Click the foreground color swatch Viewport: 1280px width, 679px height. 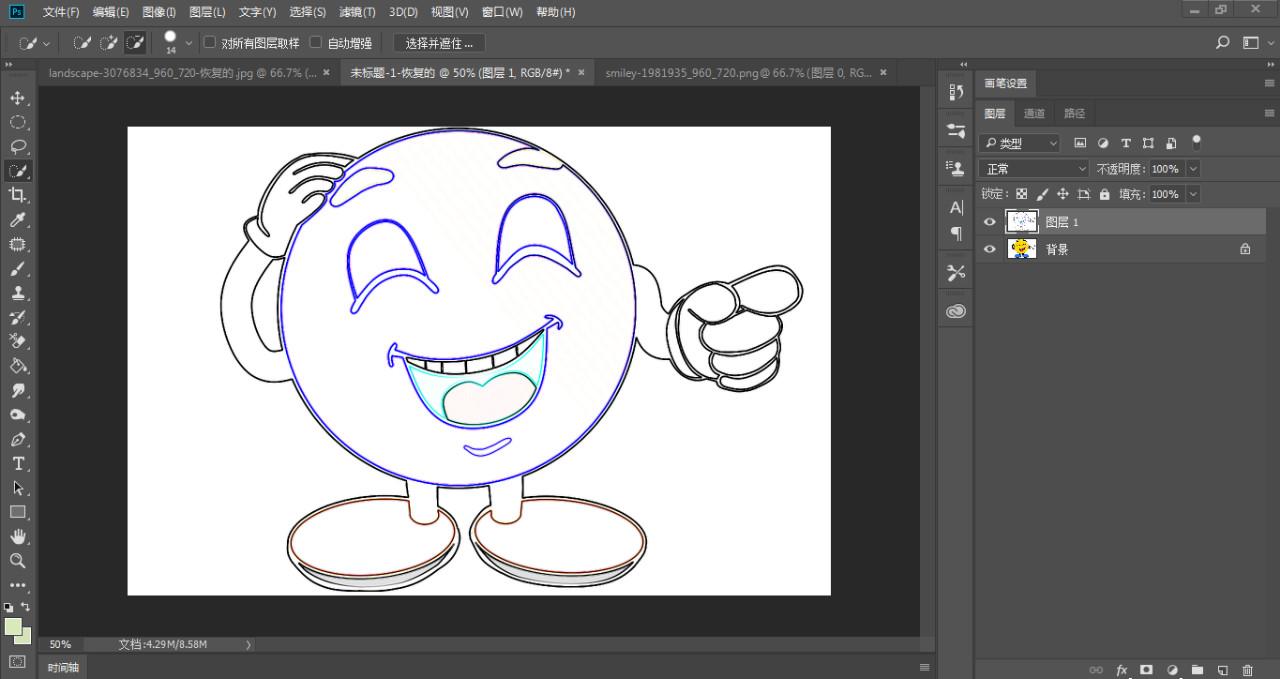[x=13, y=626]
